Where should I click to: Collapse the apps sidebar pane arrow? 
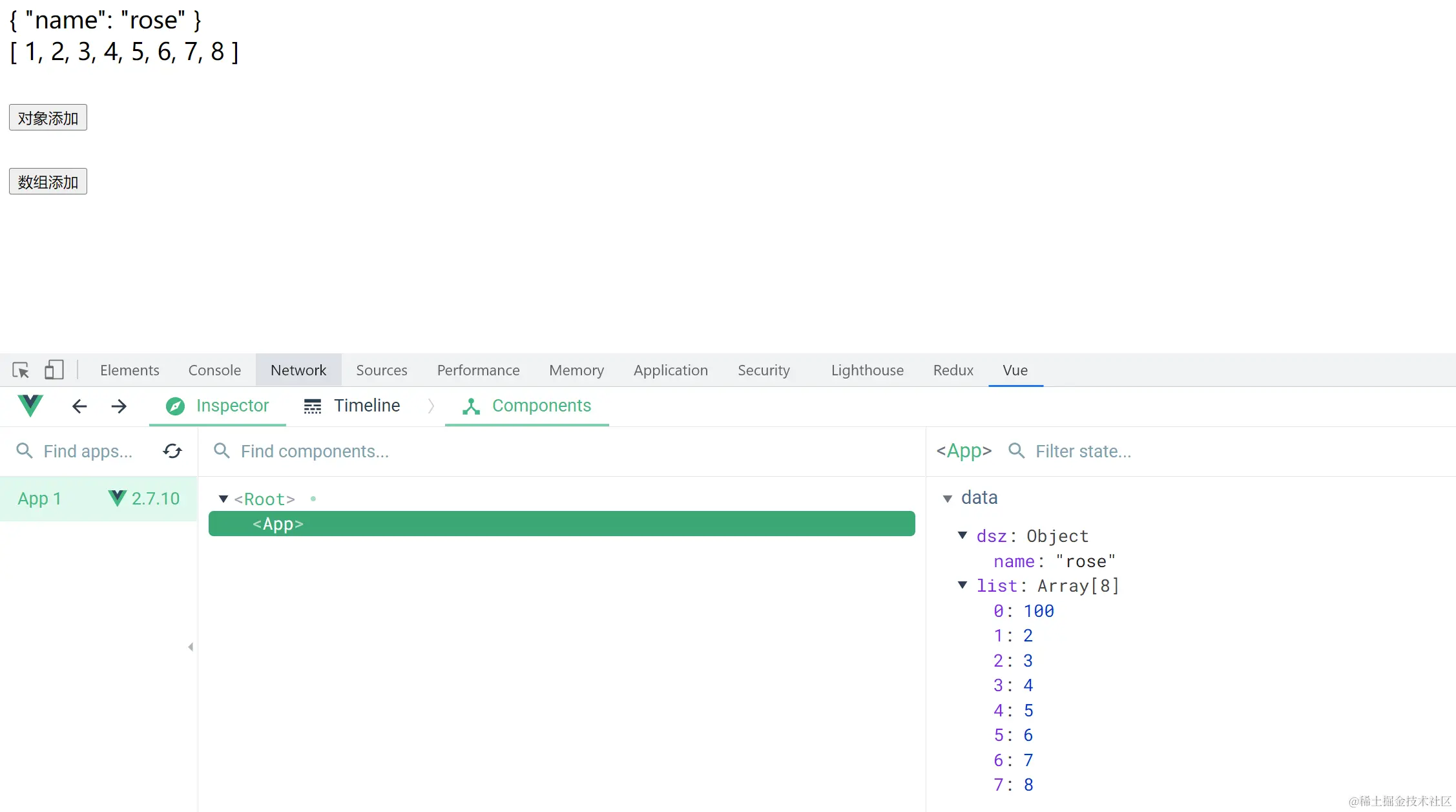pos(191,647)
